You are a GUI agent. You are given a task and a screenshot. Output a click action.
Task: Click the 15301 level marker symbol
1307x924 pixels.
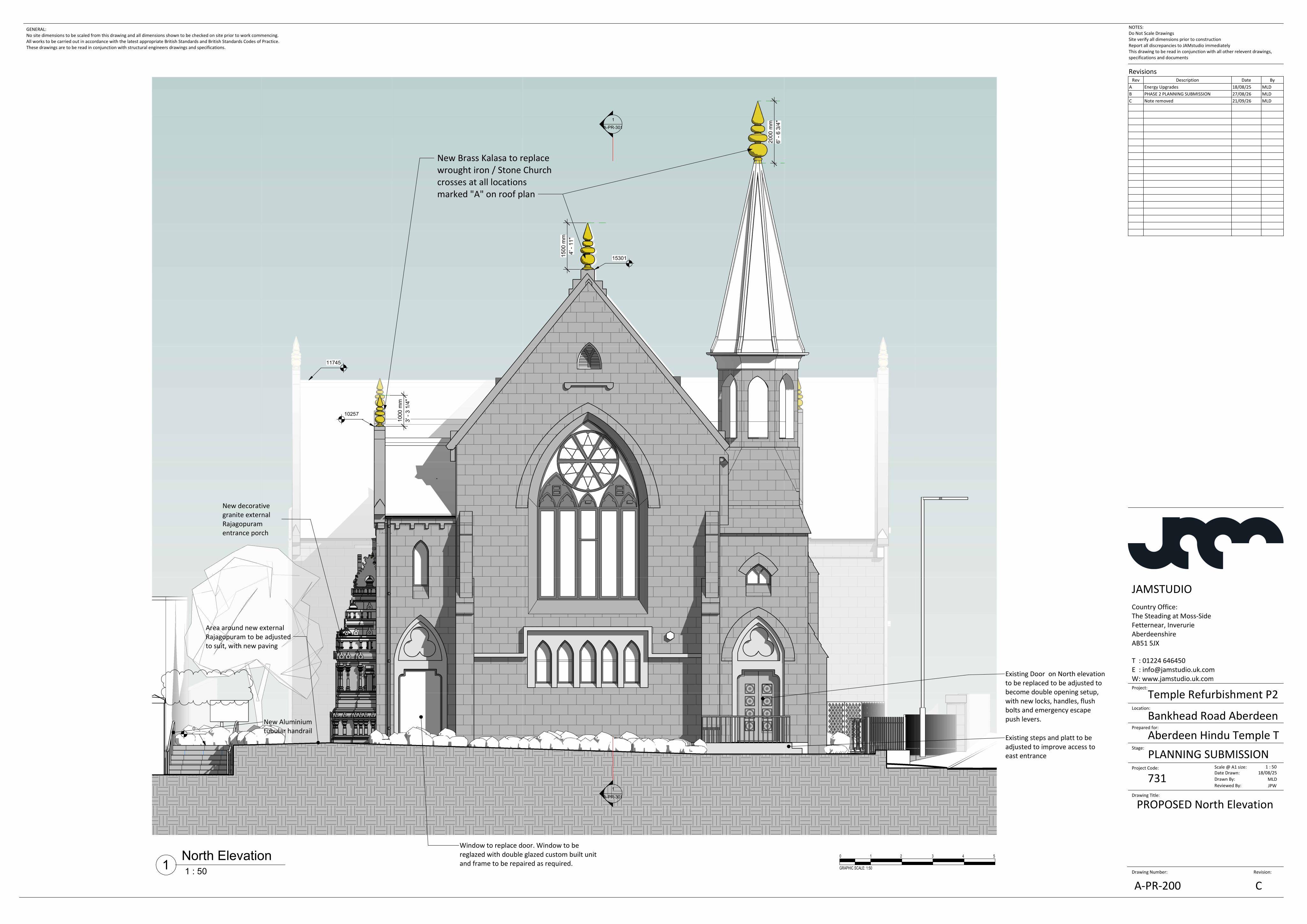[x=629, y=263]
